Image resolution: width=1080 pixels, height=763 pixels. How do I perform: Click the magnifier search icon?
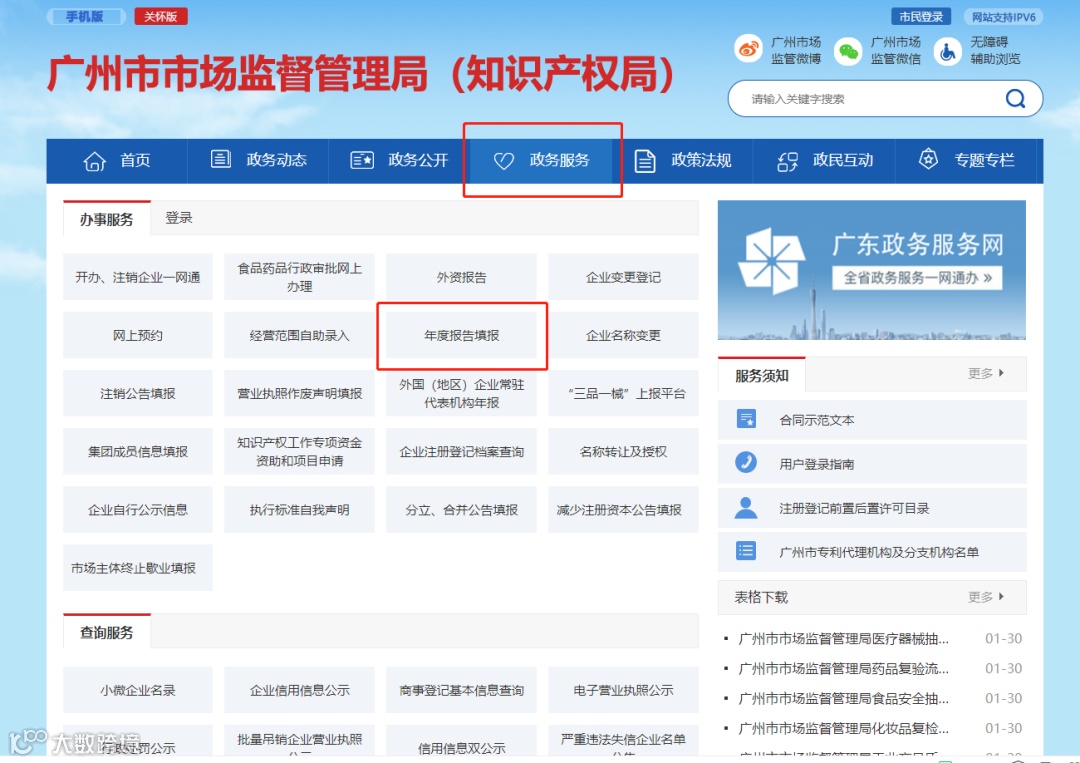[x=1015, y=98]
